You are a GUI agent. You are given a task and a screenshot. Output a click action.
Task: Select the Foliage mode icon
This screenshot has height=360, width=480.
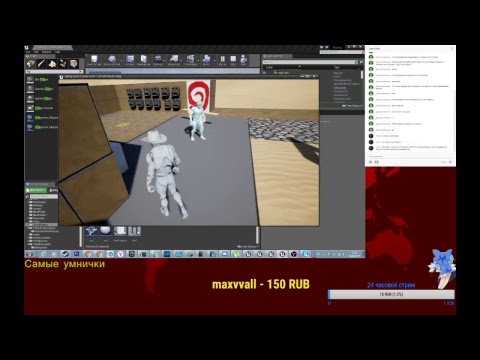[63, 63]
